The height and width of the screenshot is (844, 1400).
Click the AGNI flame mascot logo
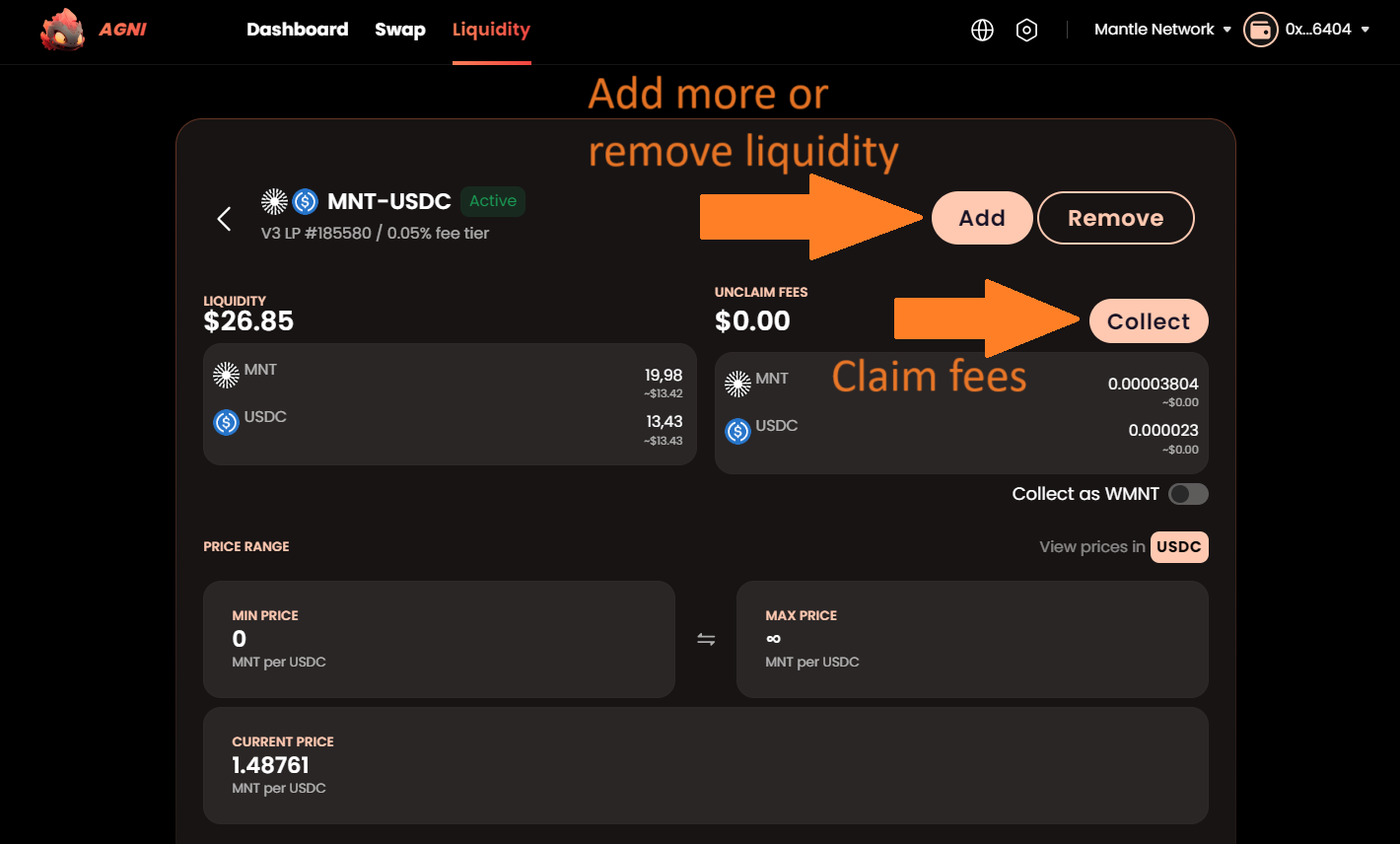(x=62, y=30)
